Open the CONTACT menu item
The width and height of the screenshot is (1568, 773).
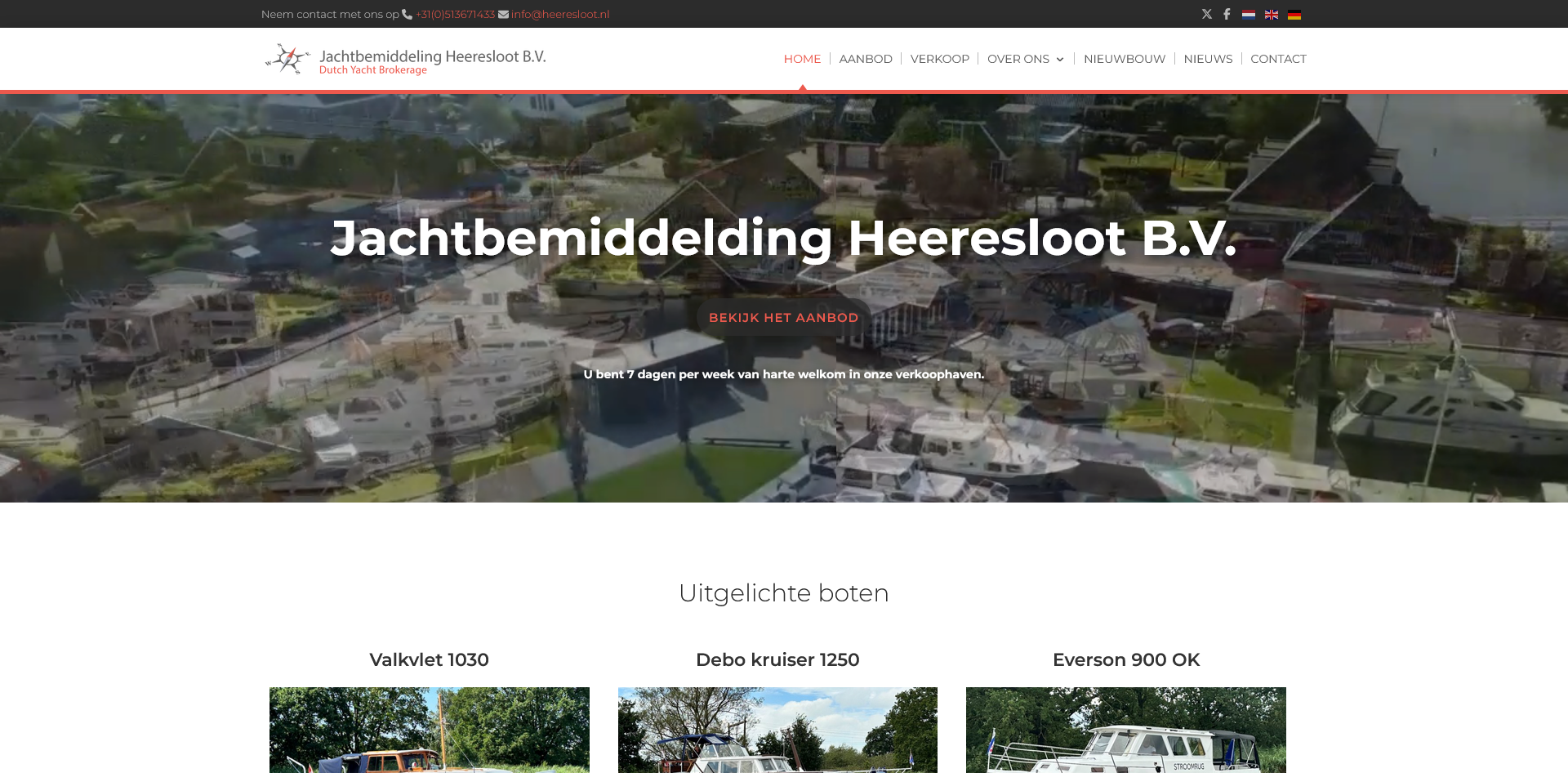coord(1278,59)
